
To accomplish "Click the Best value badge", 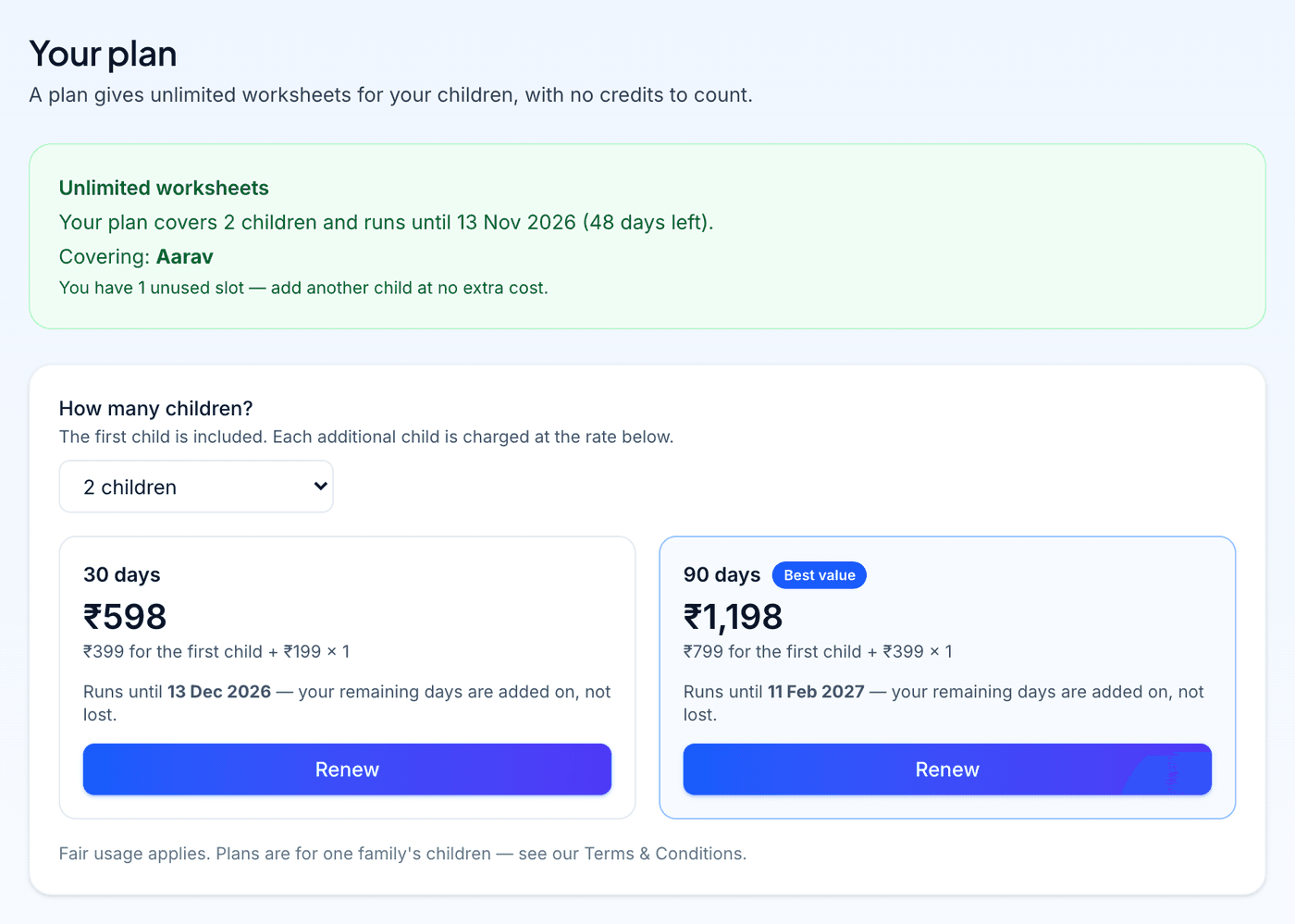I will pos(820,575).
